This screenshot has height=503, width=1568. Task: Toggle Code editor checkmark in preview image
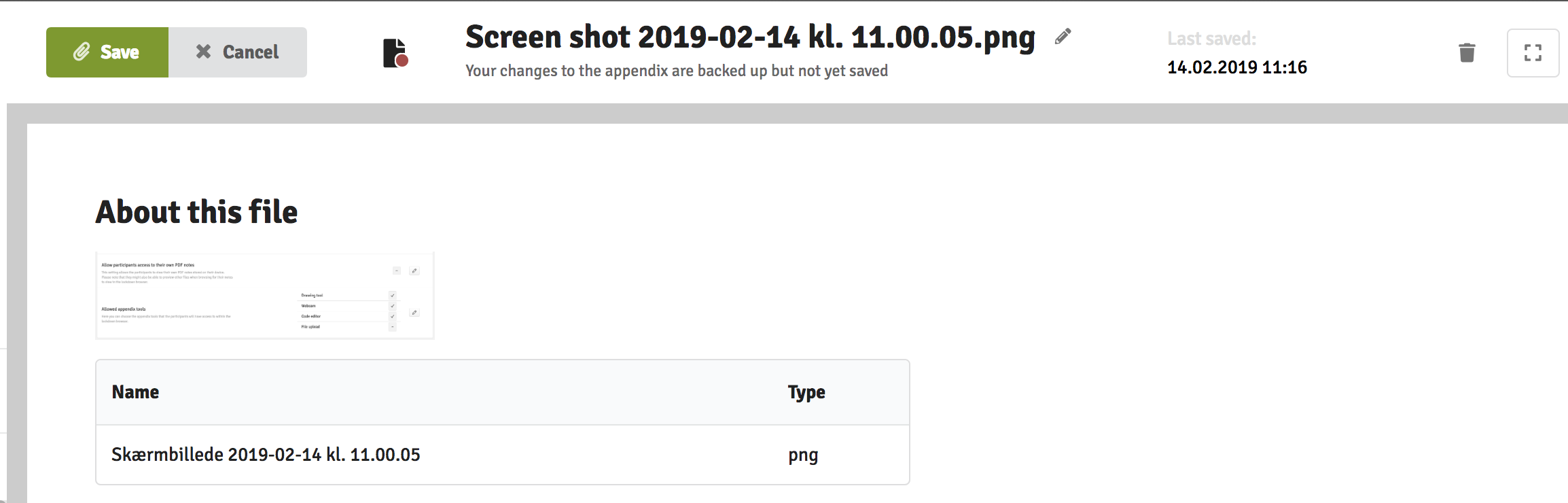pyautogui.click(x=393, y=316)
